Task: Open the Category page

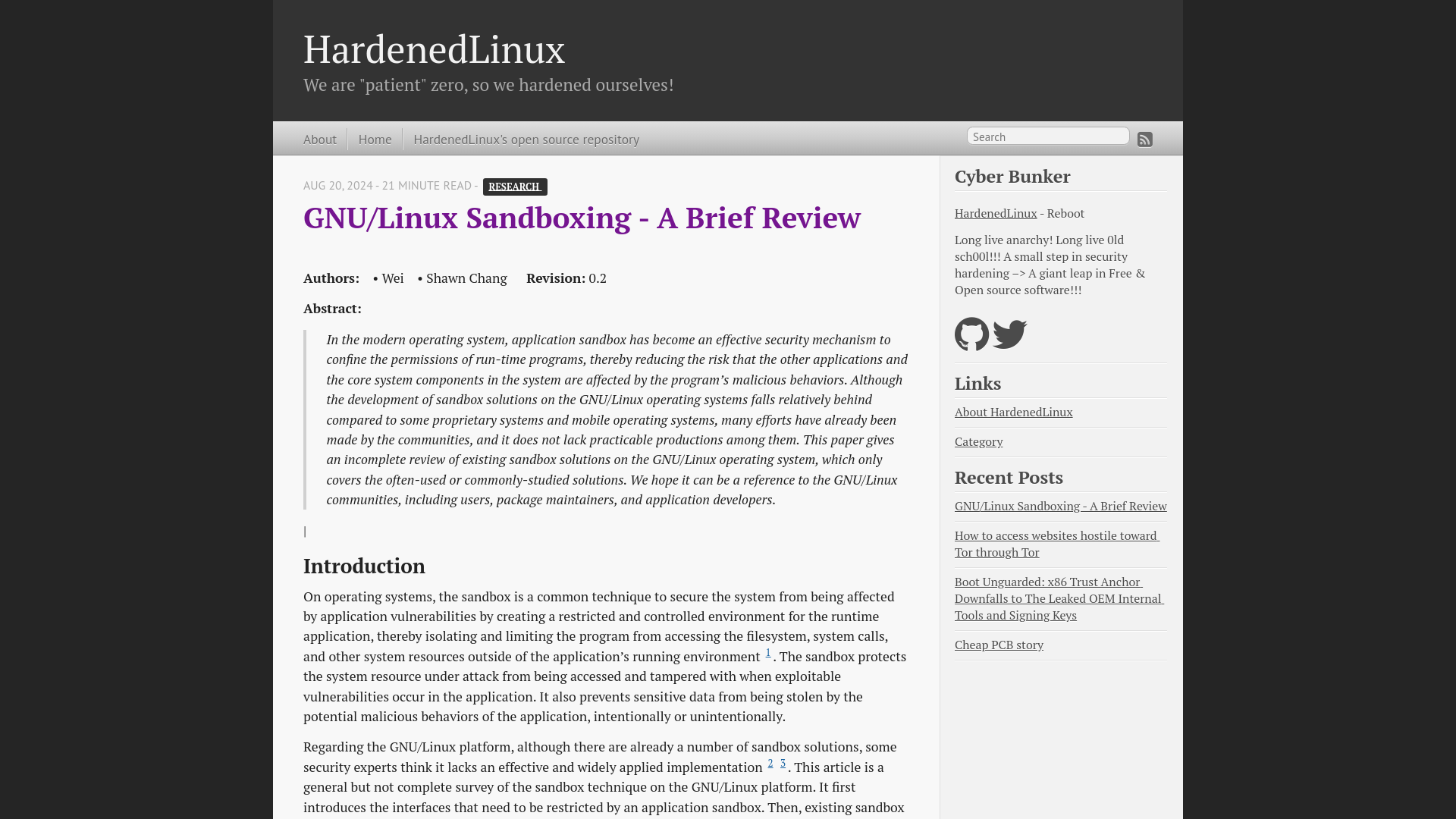Action: [x=978, y=441]
